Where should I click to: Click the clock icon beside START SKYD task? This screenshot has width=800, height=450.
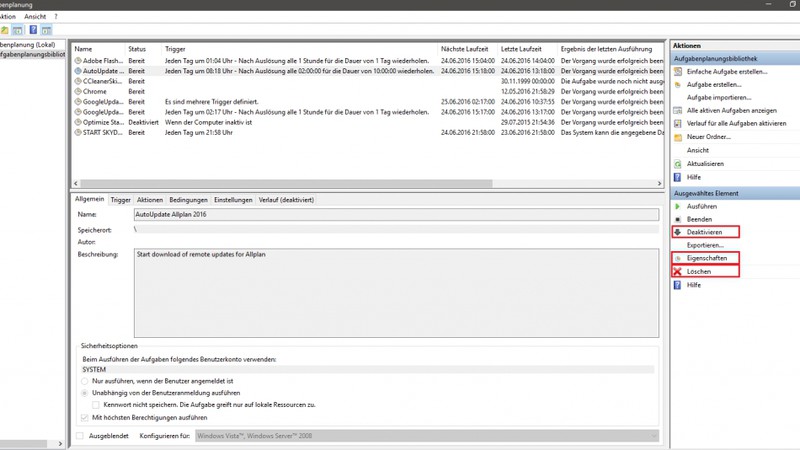tap(78, 132)
